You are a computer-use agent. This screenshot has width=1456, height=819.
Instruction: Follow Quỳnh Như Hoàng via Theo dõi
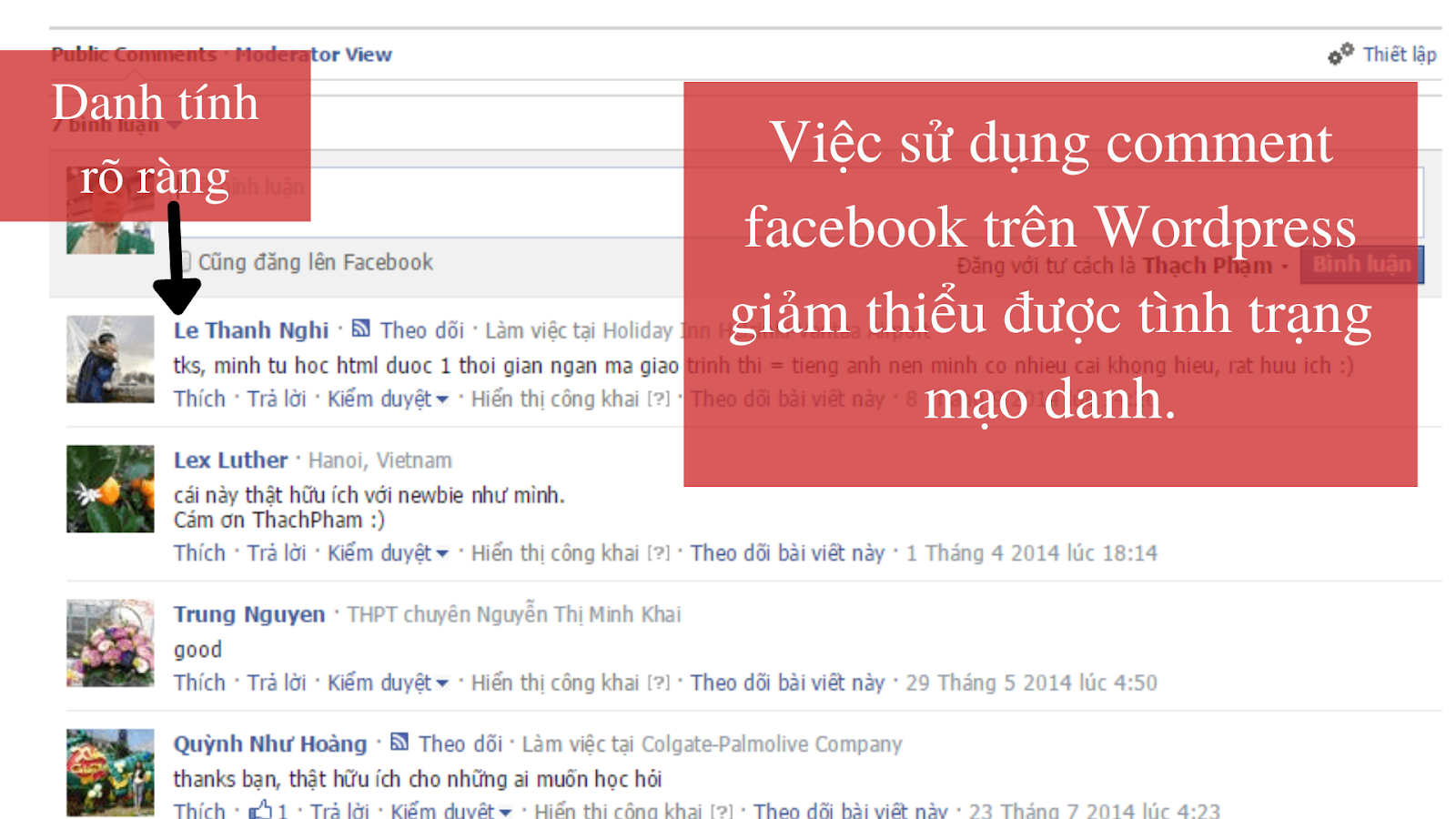460,744
